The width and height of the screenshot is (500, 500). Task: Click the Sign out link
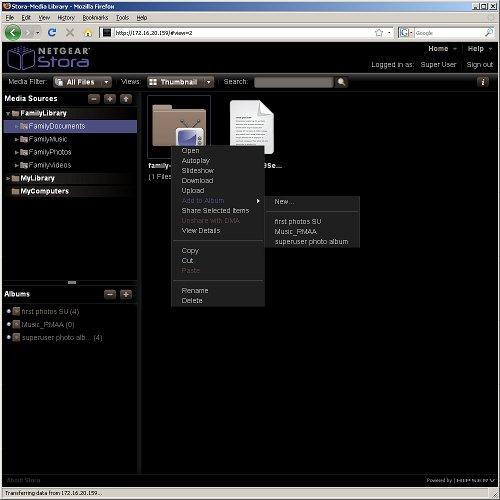pyautogui.click(x=479, y=65)
